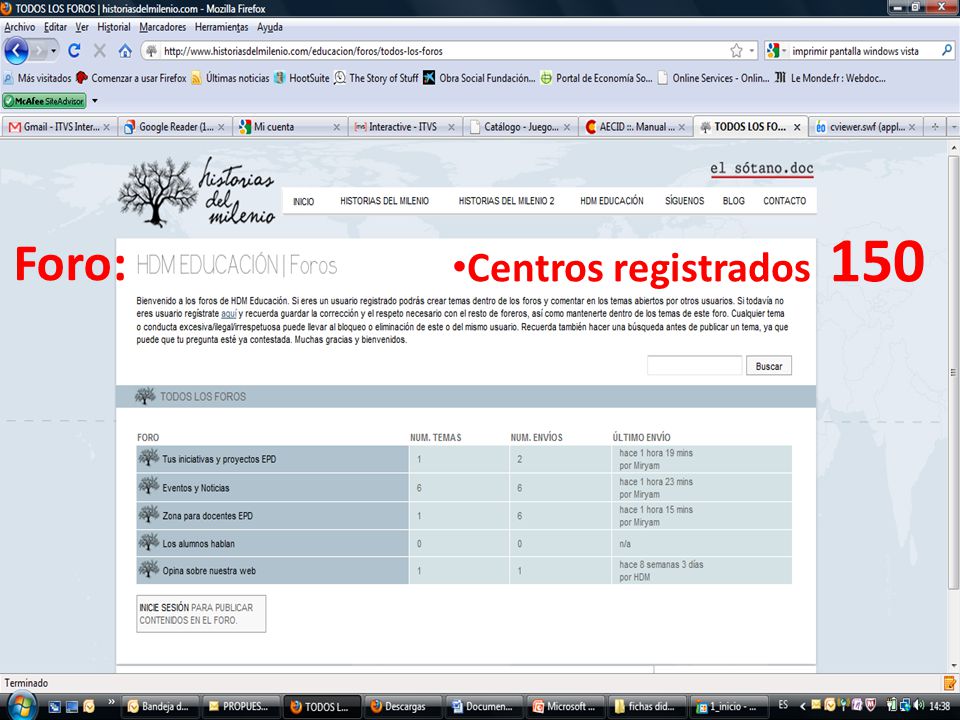960x720 pixels.
Task: Open Herramientas menu
Action: [221, 27]
